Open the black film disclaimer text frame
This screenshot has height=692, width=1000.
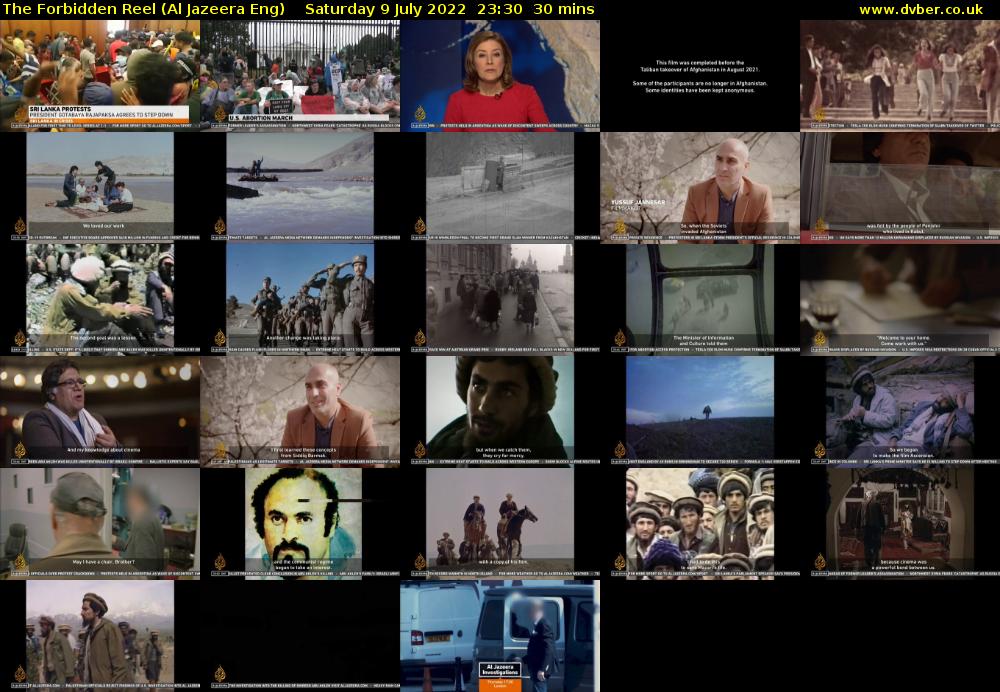click(x=700, y=75)
